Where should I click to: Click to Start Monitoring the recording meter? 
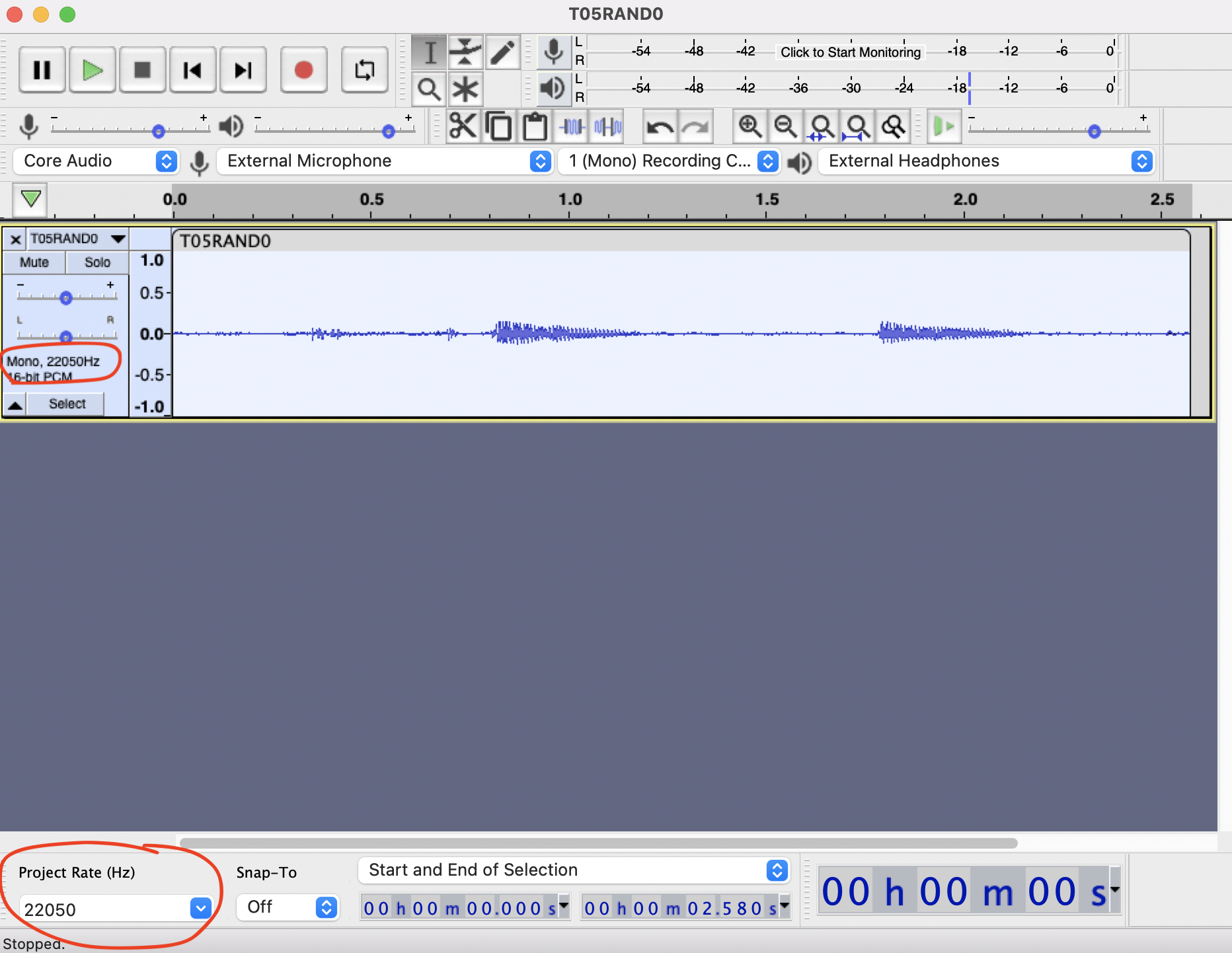click(850, 52)
